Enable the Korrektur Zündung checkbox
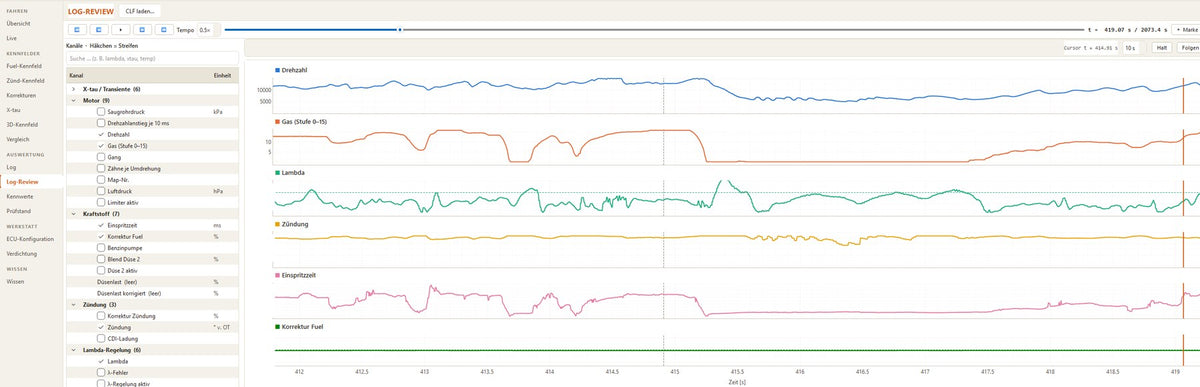The width and height of the screenshot is (1200, 387). [x=101, y=315]
